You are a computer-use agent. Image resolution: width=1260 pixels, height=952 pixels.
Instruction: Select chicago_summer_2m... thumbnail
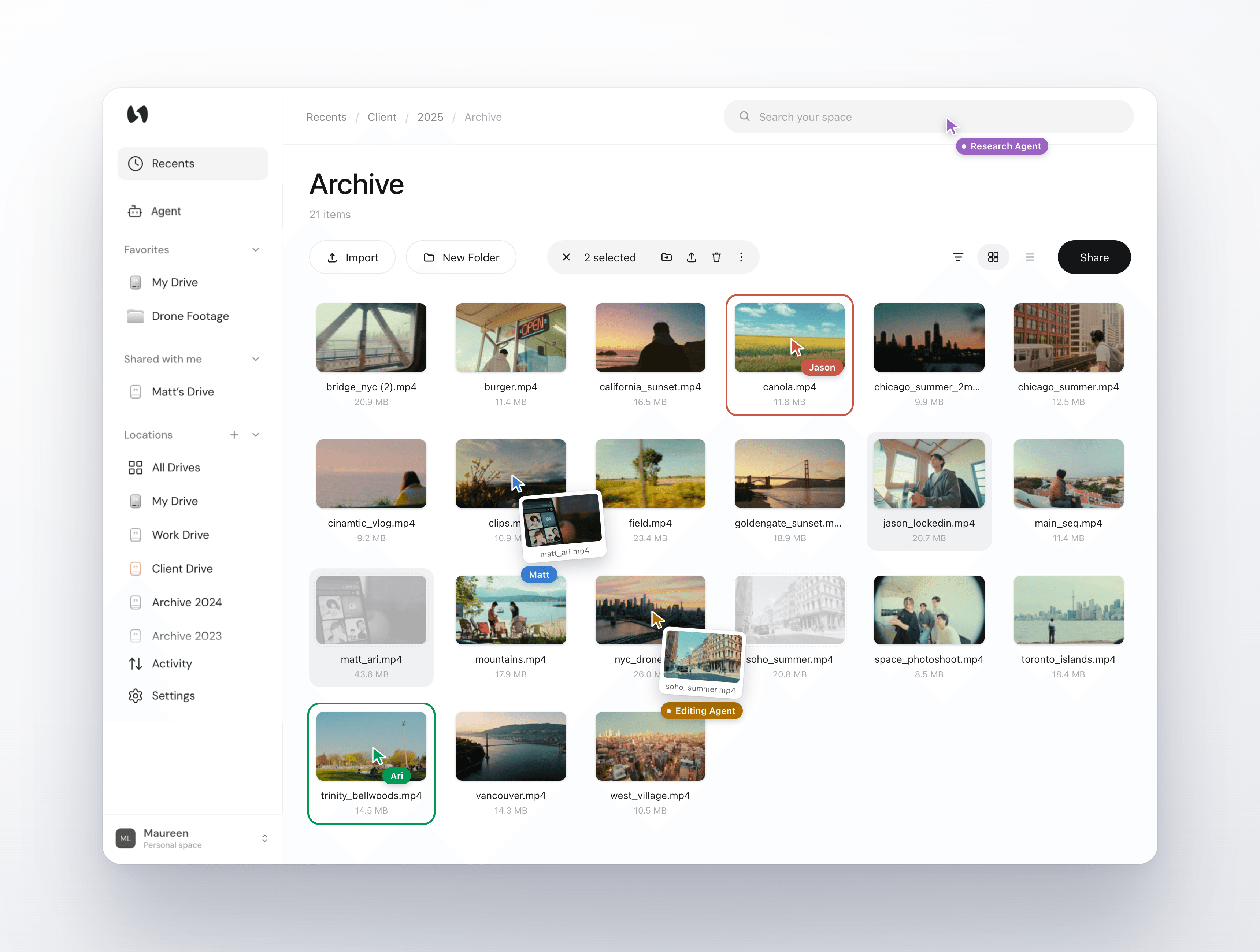[929, 338]
